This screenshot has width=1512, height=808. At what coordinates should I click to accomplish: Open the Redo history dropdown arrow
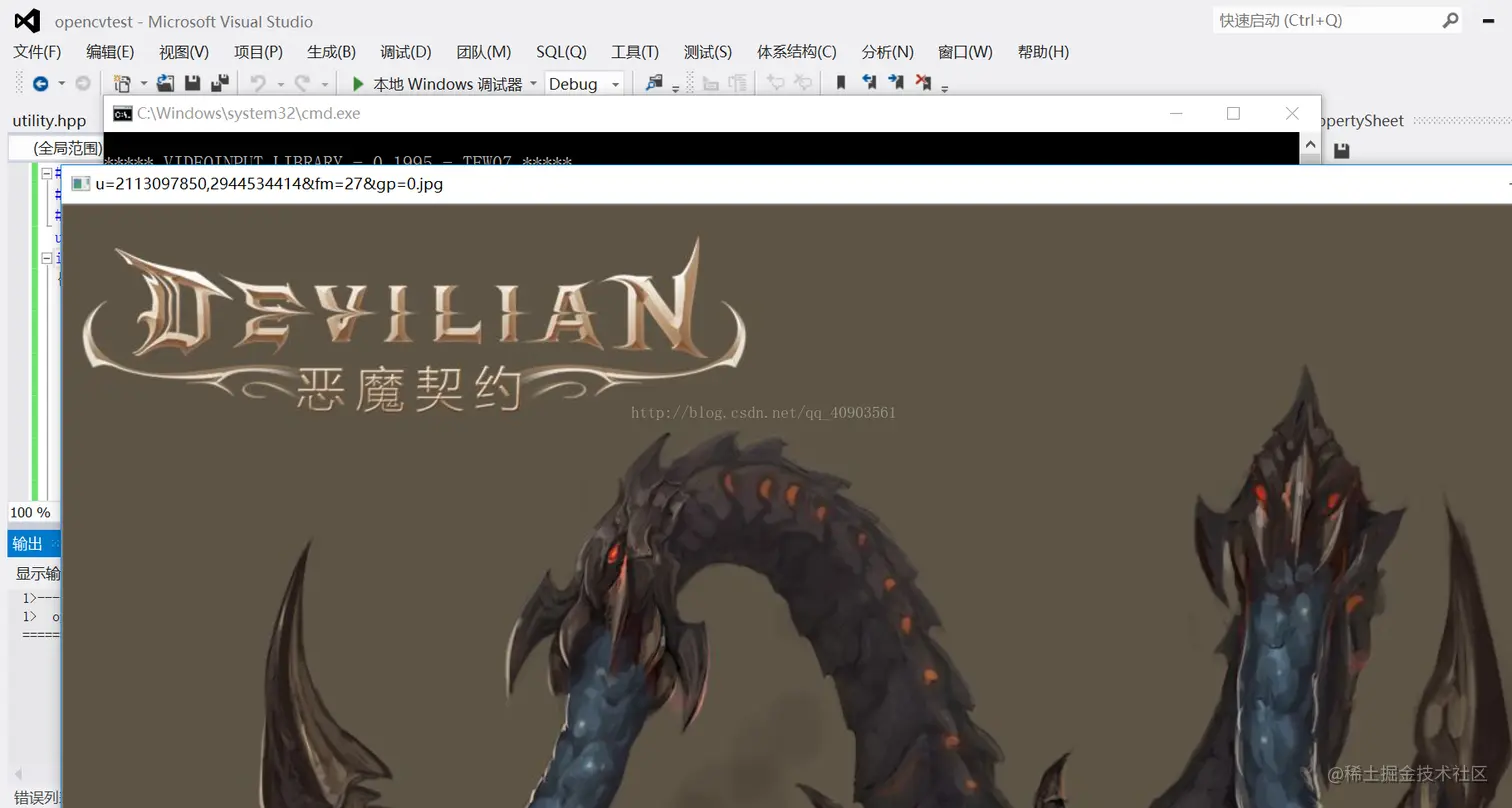(324, 85)
